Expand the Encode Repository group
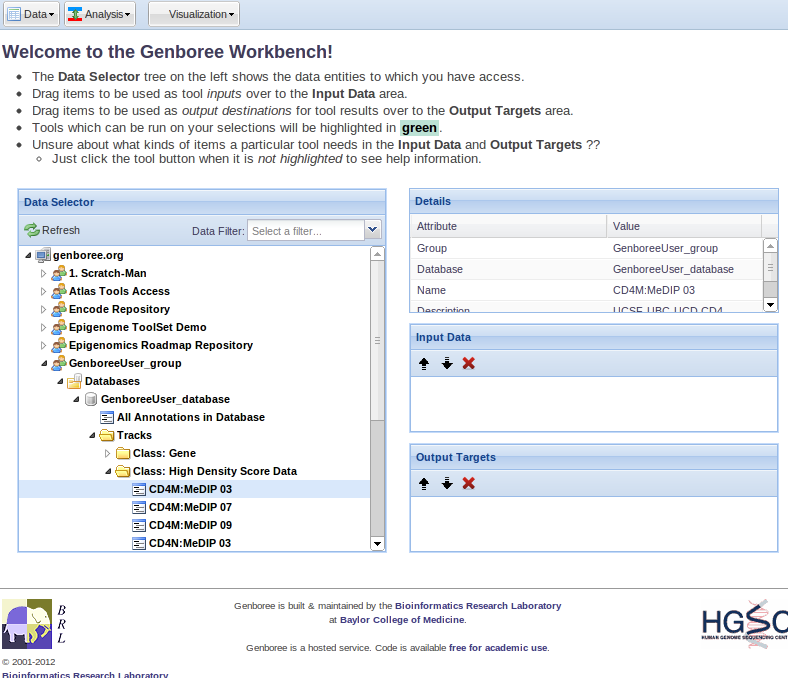 [43, 310]
